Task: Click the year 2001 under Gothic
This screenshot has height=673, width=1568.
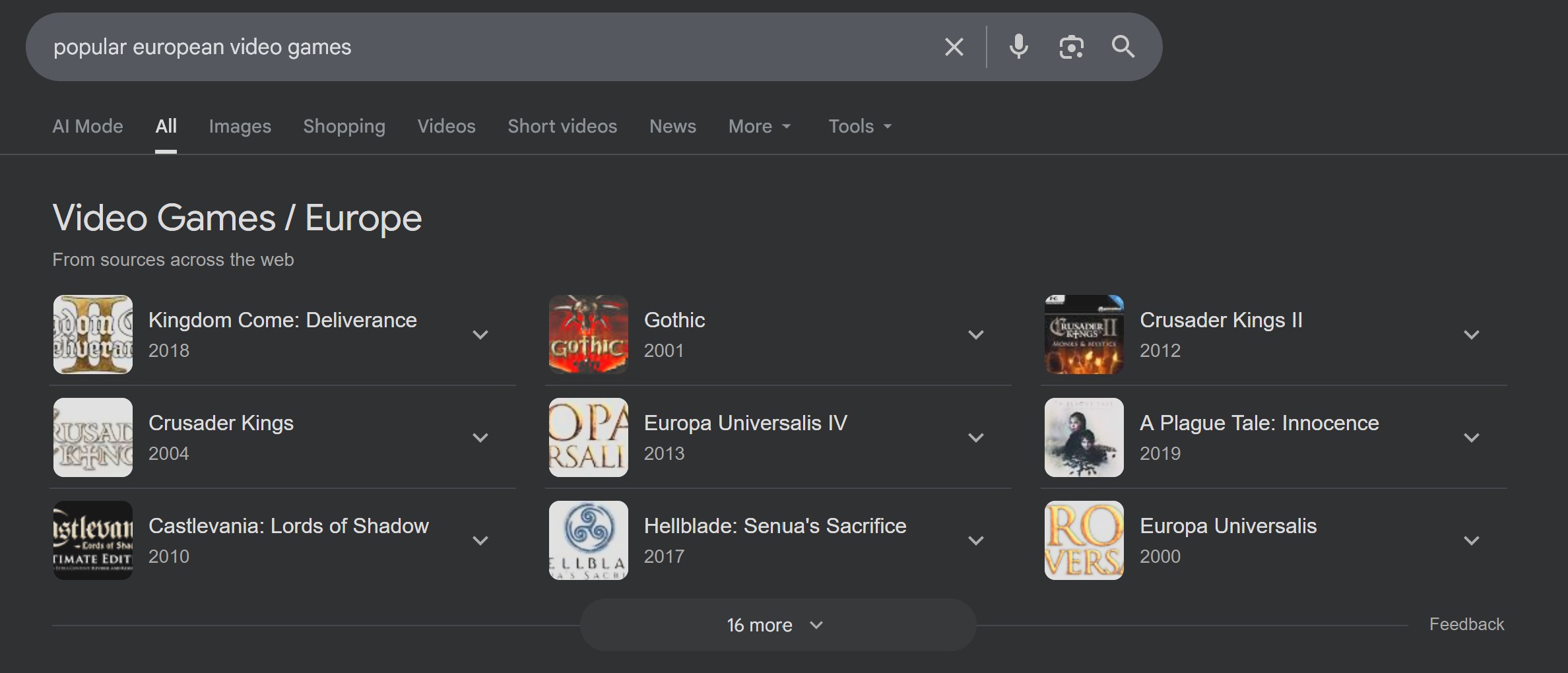Action: coord(664,350)
